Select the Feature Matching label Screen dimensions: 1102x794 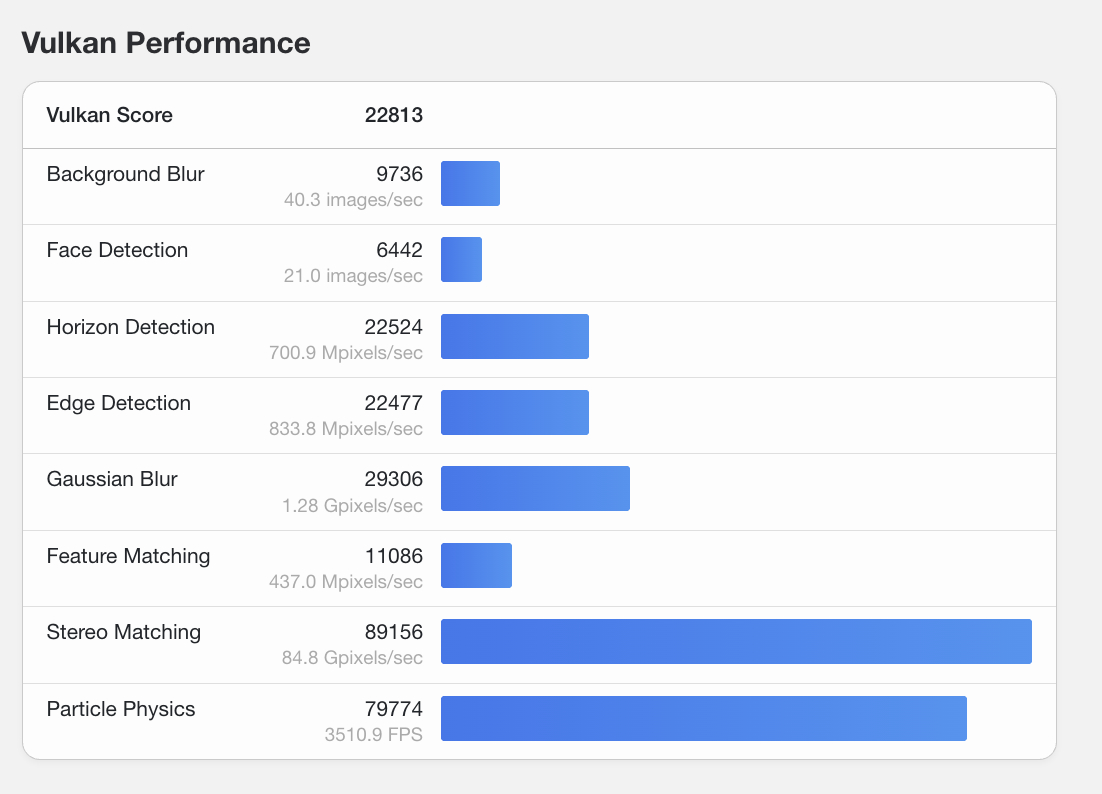(x=128, y=556)
